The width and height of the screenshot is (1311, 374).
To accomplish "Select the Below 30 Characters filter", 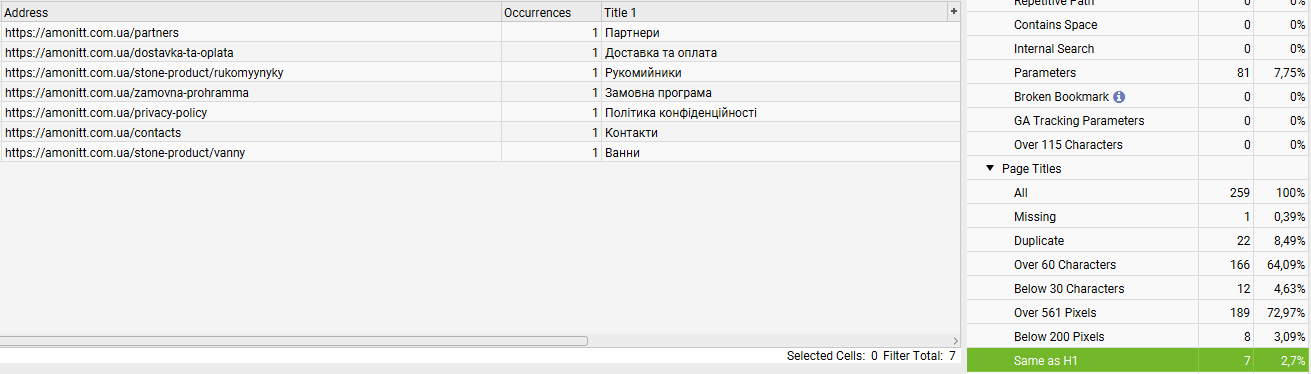I will tap(1139, 288).
